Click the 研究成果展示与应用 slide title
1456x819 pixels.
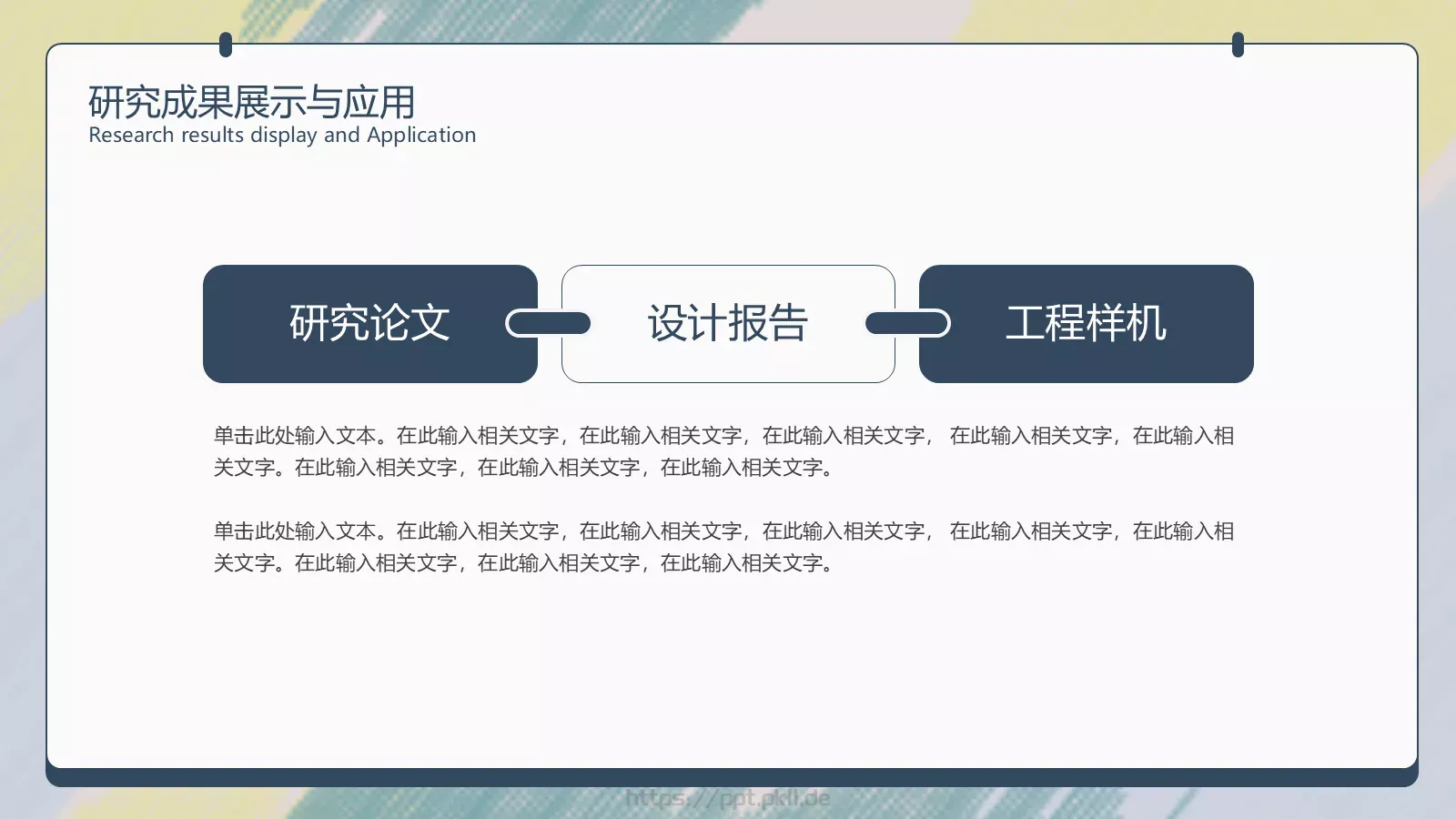point(251,102)
